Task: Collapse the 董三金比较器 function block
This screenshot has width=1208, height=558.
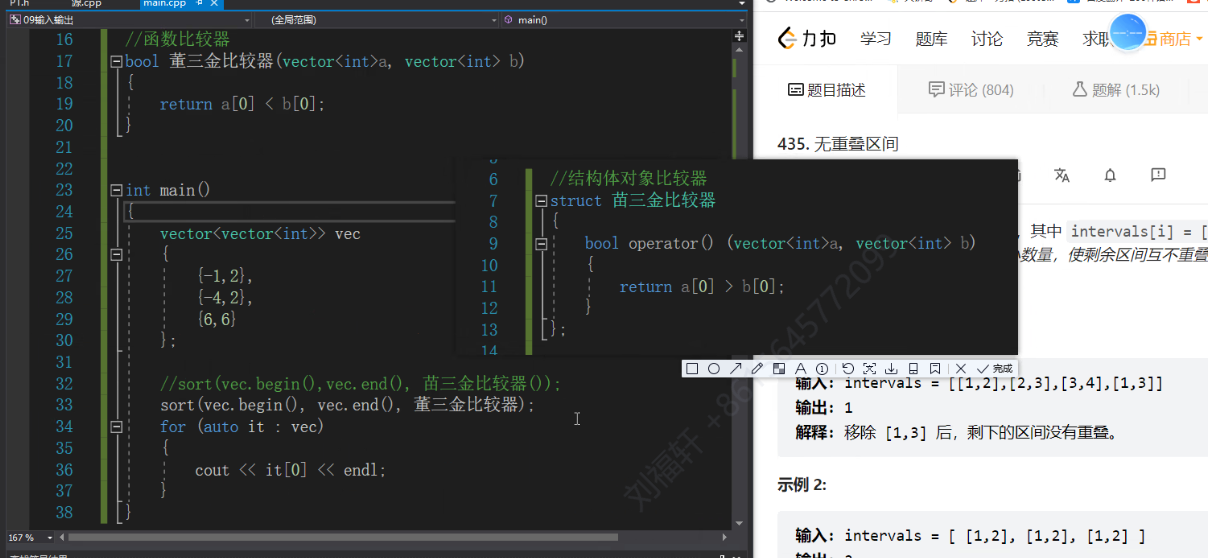Action: pyautogui.click(x=116, y=62)
